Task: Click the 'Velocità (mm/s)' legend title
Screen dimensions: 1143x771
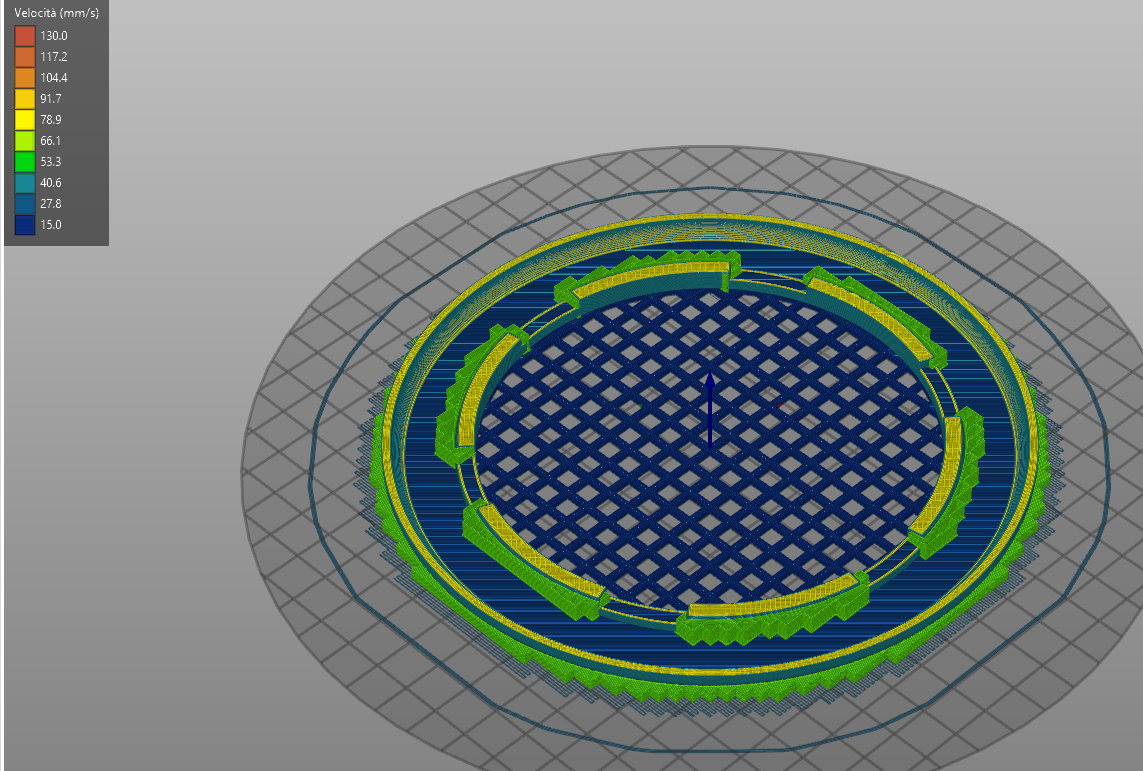Action: 57,13
